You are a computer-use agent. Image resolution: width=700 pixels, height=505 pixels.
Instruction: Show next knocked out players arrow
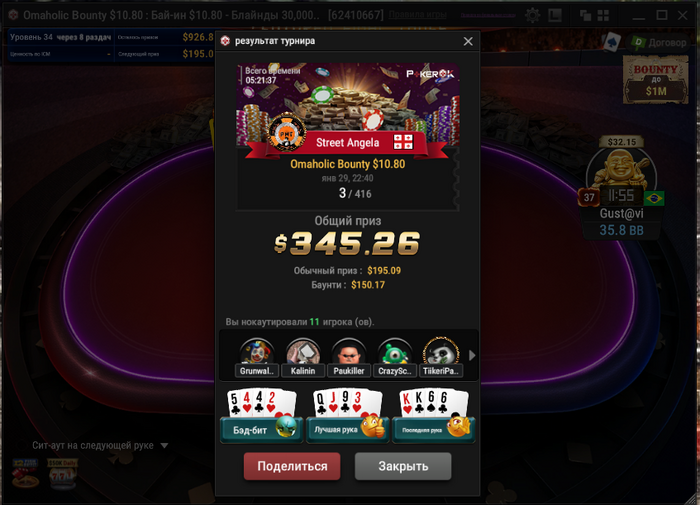(x=472, y=355)
